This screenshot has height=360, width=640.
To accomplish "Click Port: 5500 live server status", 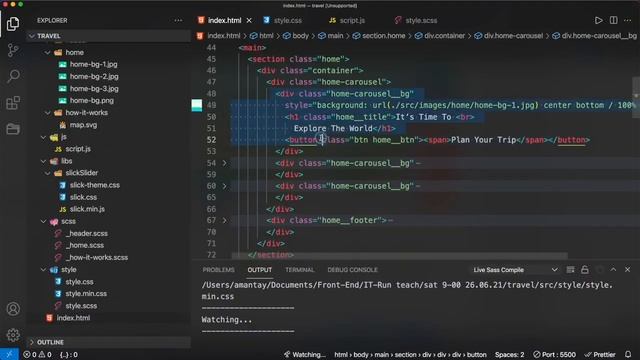I will (554, 355).
